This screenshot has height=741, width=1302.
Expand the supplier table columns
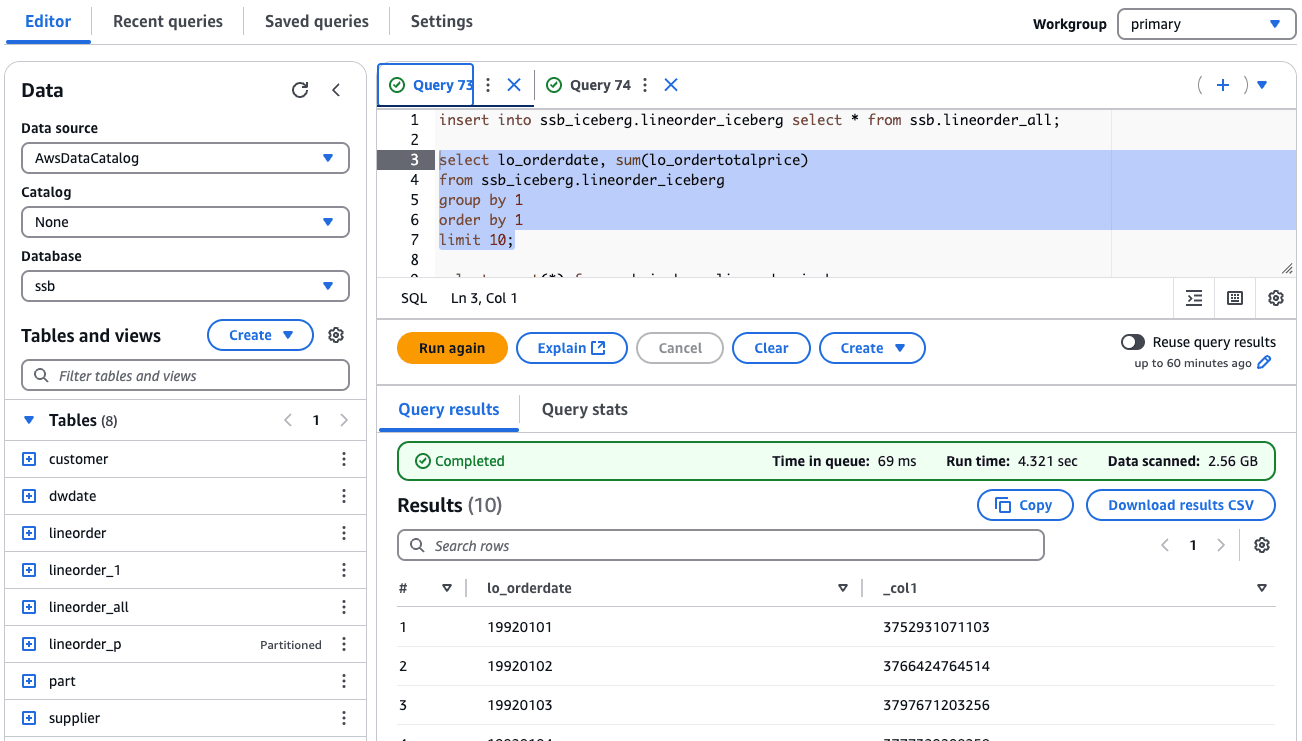(x=29, y=718)
